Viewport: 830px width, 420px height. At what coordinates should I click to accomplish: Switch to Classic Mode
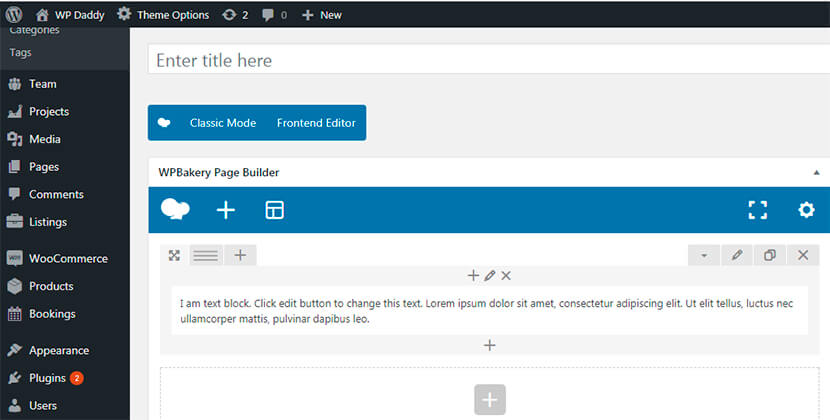click(x=223, y=123)
